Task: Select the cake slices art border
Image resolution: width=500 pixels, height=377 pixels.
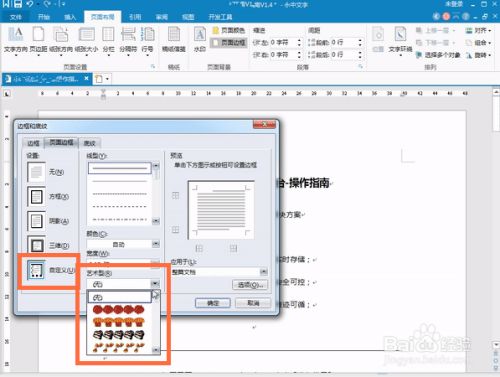Action: (119, 334)
